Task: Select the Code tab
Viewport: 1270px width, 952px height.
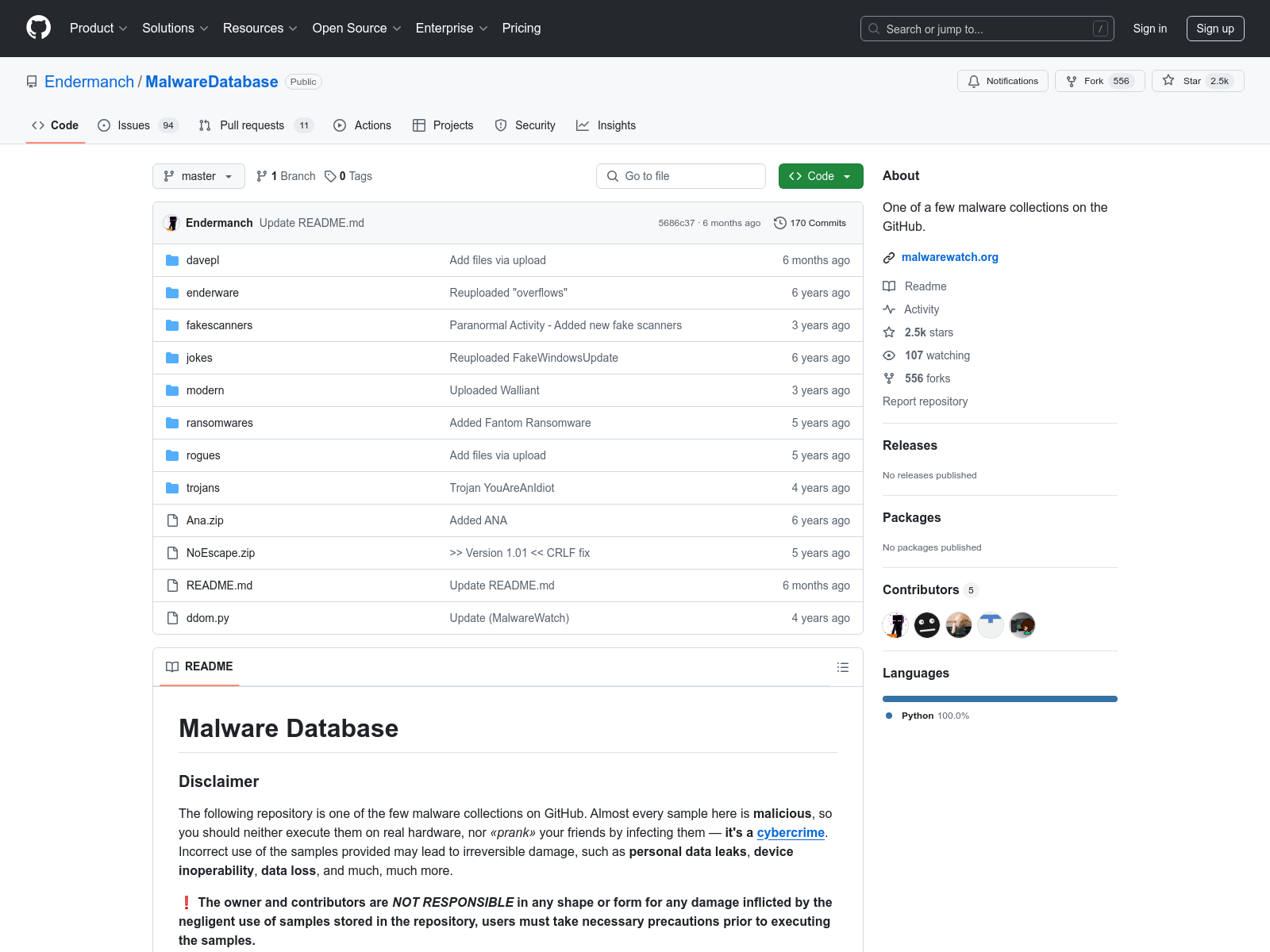Action: (x=56, y=125)
